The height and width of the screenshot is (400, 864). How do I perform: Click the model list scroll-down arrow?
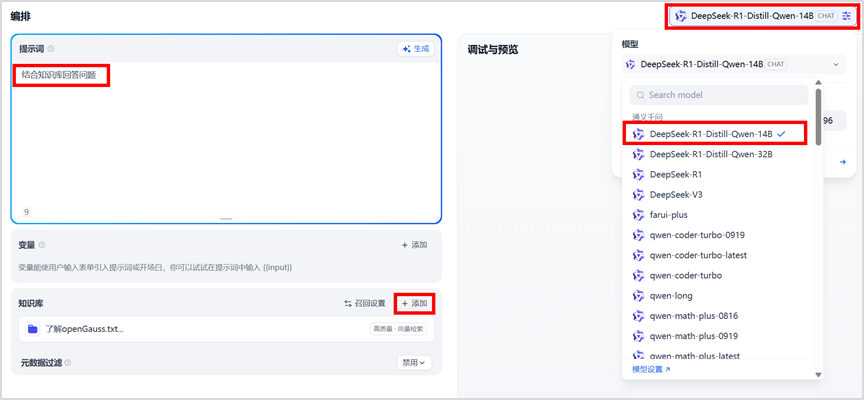[818, 375]
